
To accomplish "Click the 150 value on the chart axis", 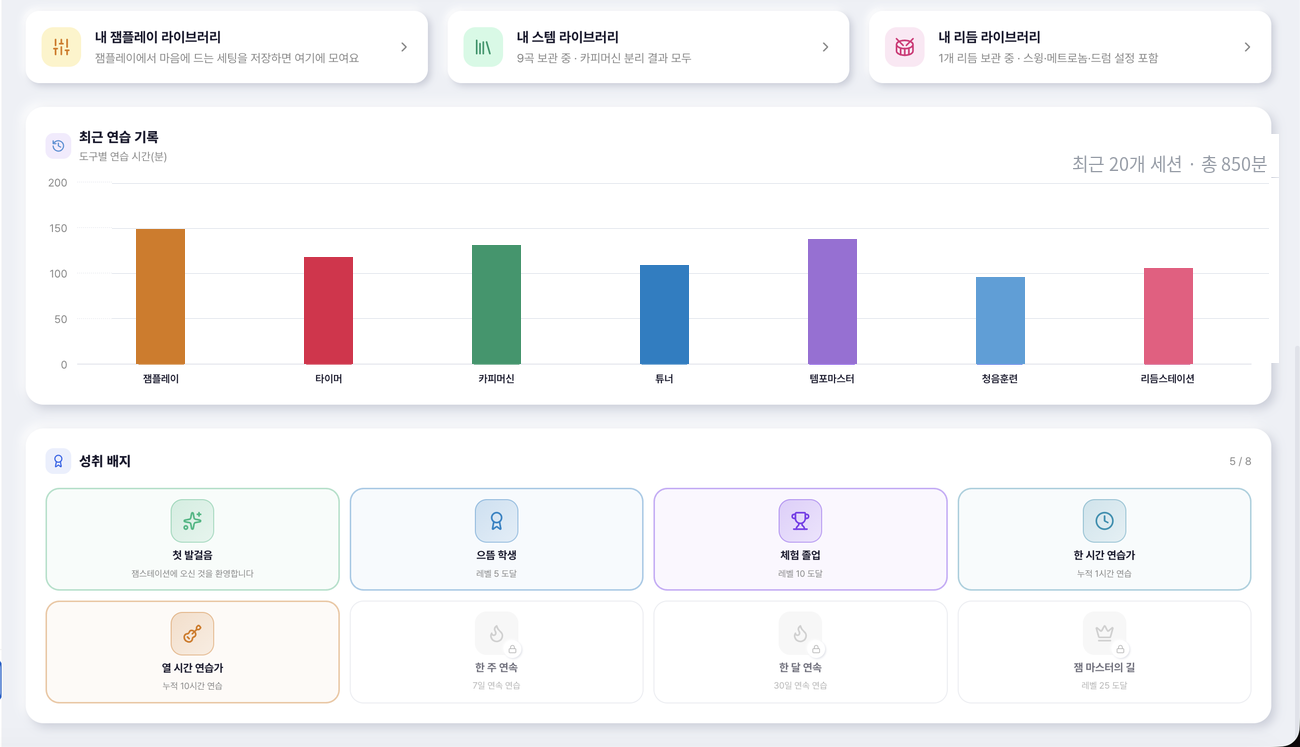I will point(57,229).
